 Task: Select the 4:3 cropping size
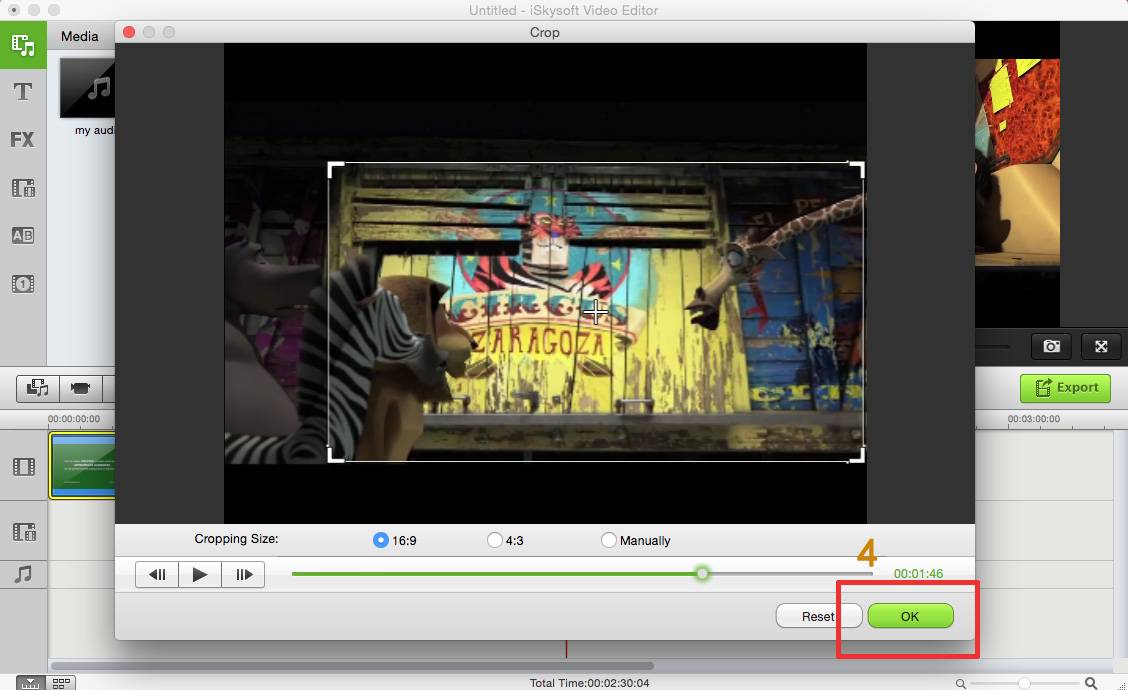pyautogui.click(x=494, y=540)
